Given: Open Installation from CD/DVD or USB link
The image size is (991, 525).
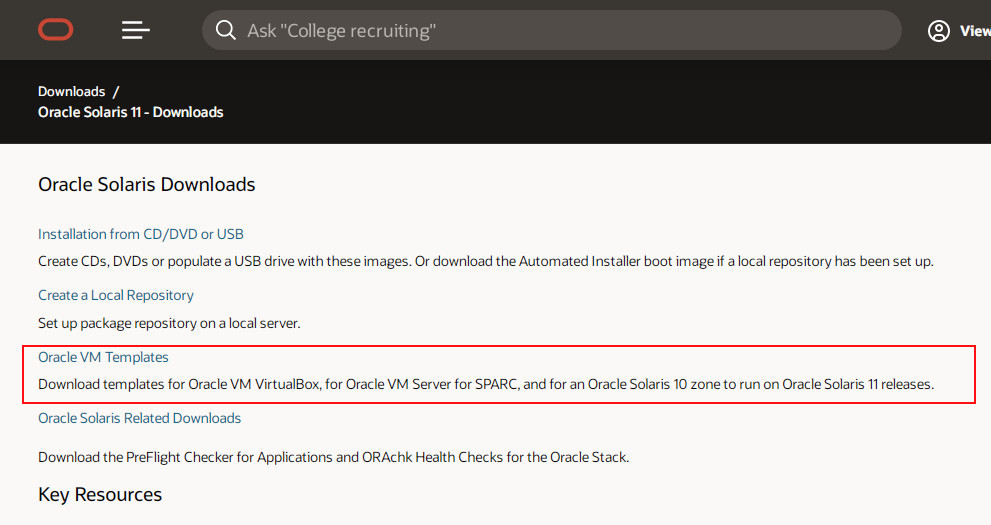Looking at the screenshot, I should tap(140, 234).
